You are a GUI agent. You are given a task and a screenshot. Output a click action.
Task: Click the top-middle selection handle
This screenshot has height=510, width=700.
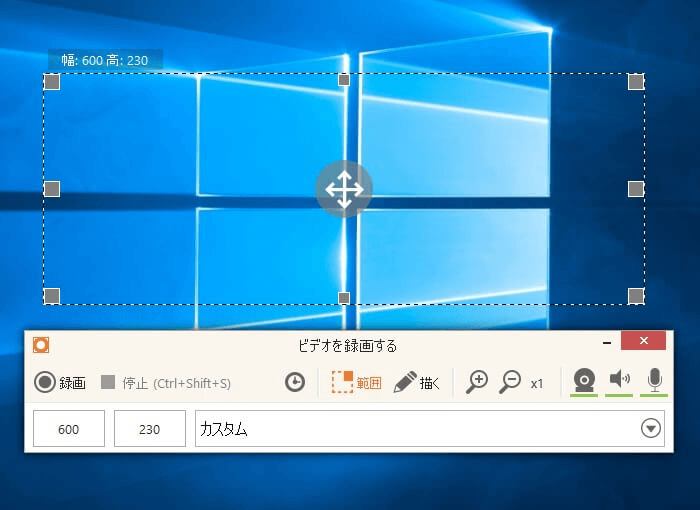point(344,80)
